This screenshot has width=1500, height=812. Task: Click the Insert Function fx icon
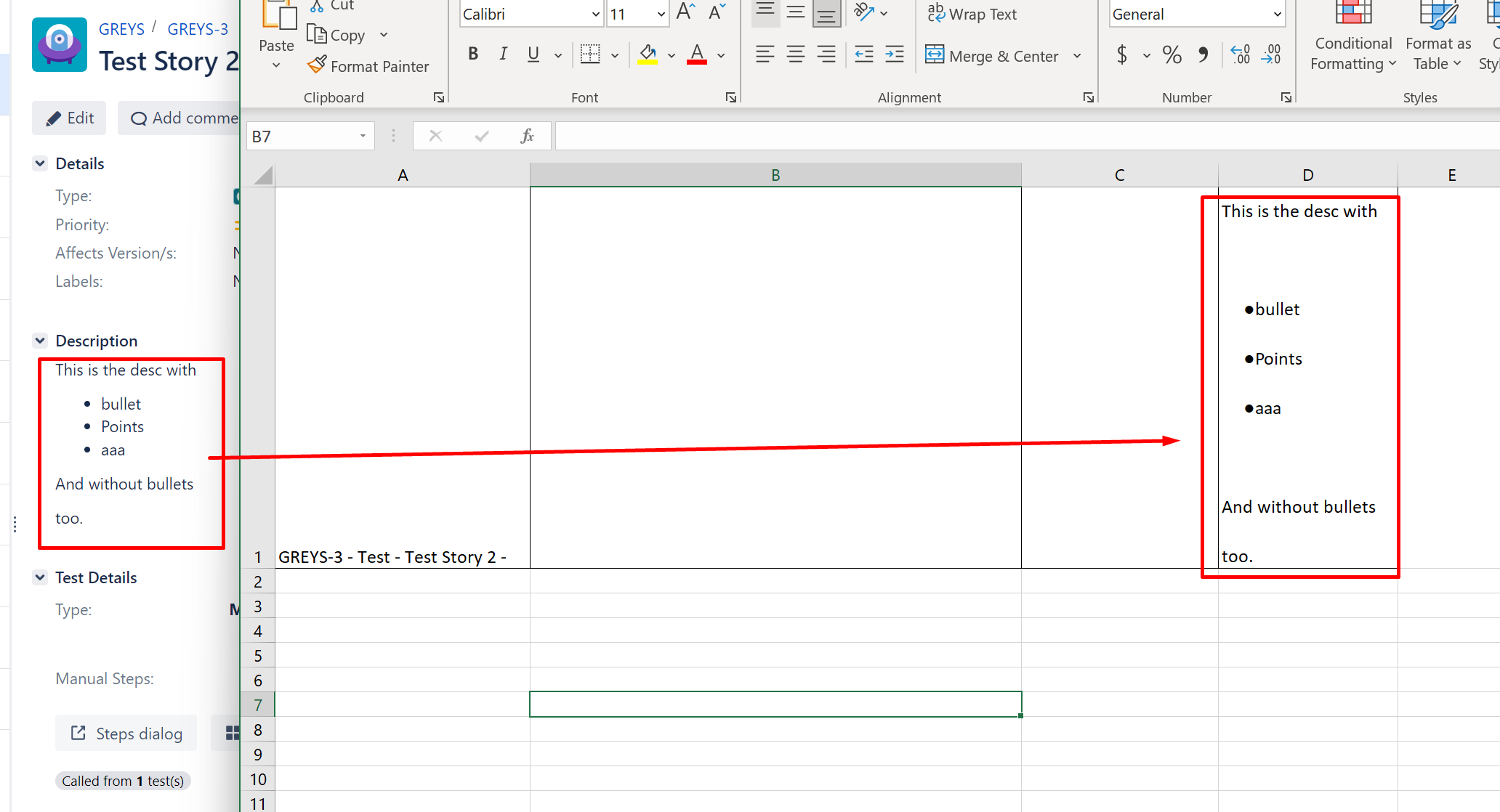527,135
